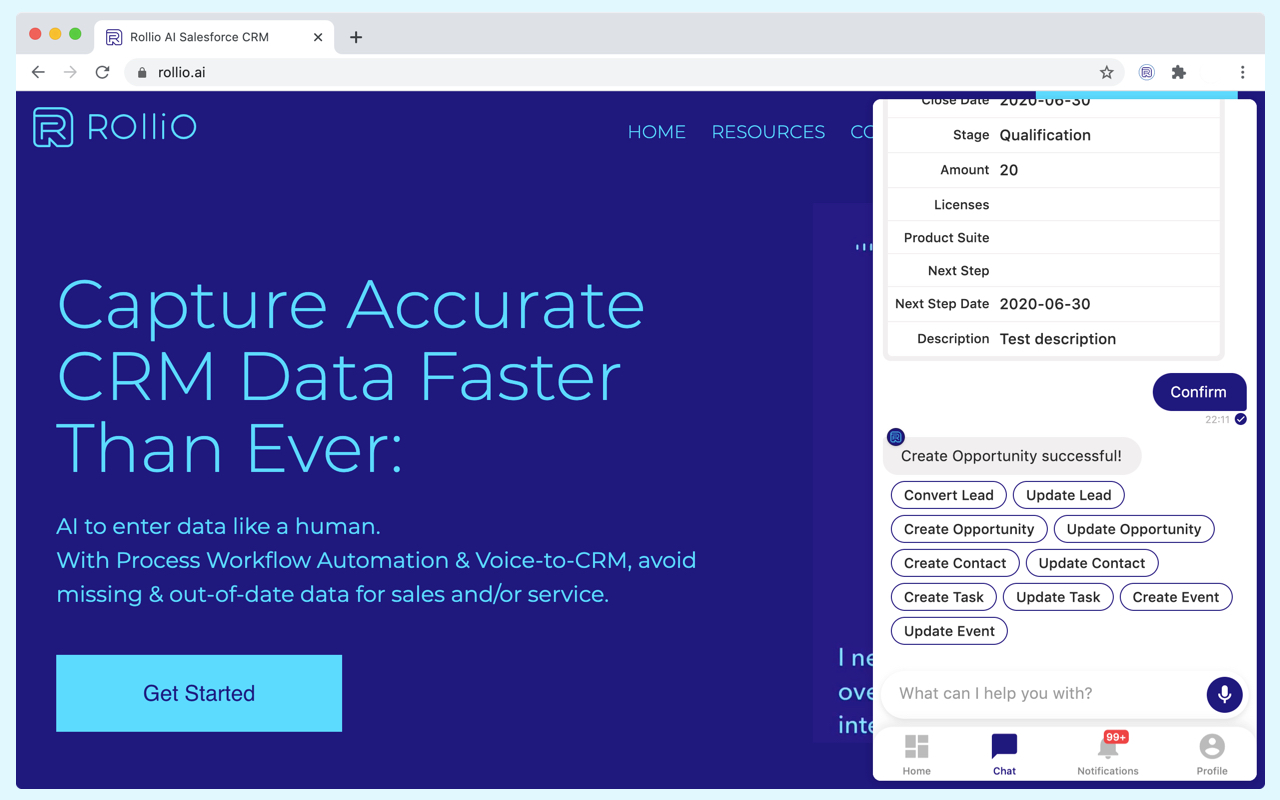Pick the Update Task quick action
Image resolution: width=1280 pixels, height=800 pixels.
[x=1058, y=597]
